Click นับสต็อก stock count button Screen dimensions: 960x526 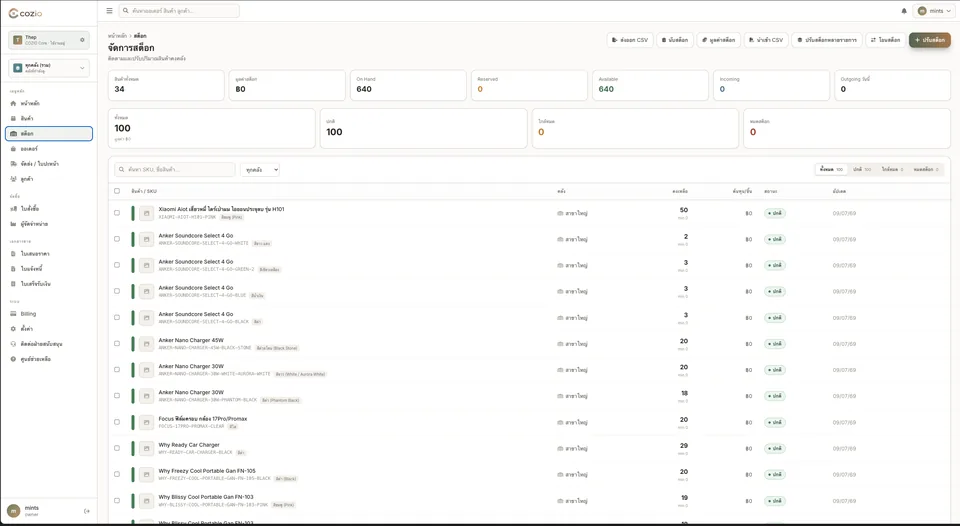pyautogui.click(x=675, y=40)
